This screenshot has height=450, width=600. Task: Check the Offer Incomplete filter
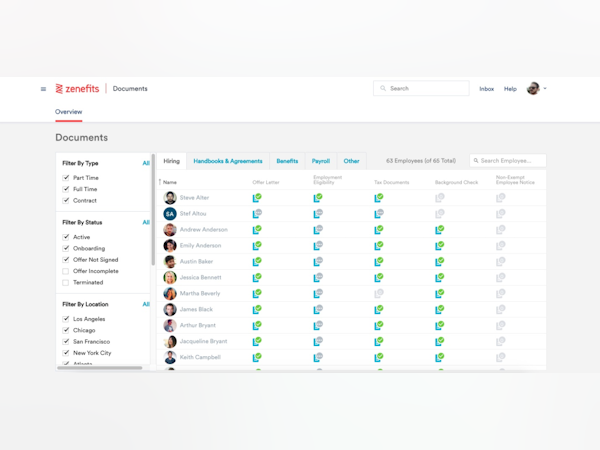point(66,271)
